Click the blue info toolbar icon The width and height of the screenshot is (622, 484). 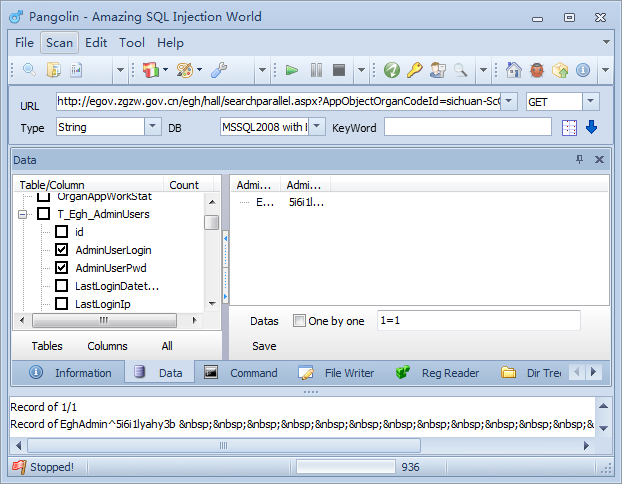point(583,70)
